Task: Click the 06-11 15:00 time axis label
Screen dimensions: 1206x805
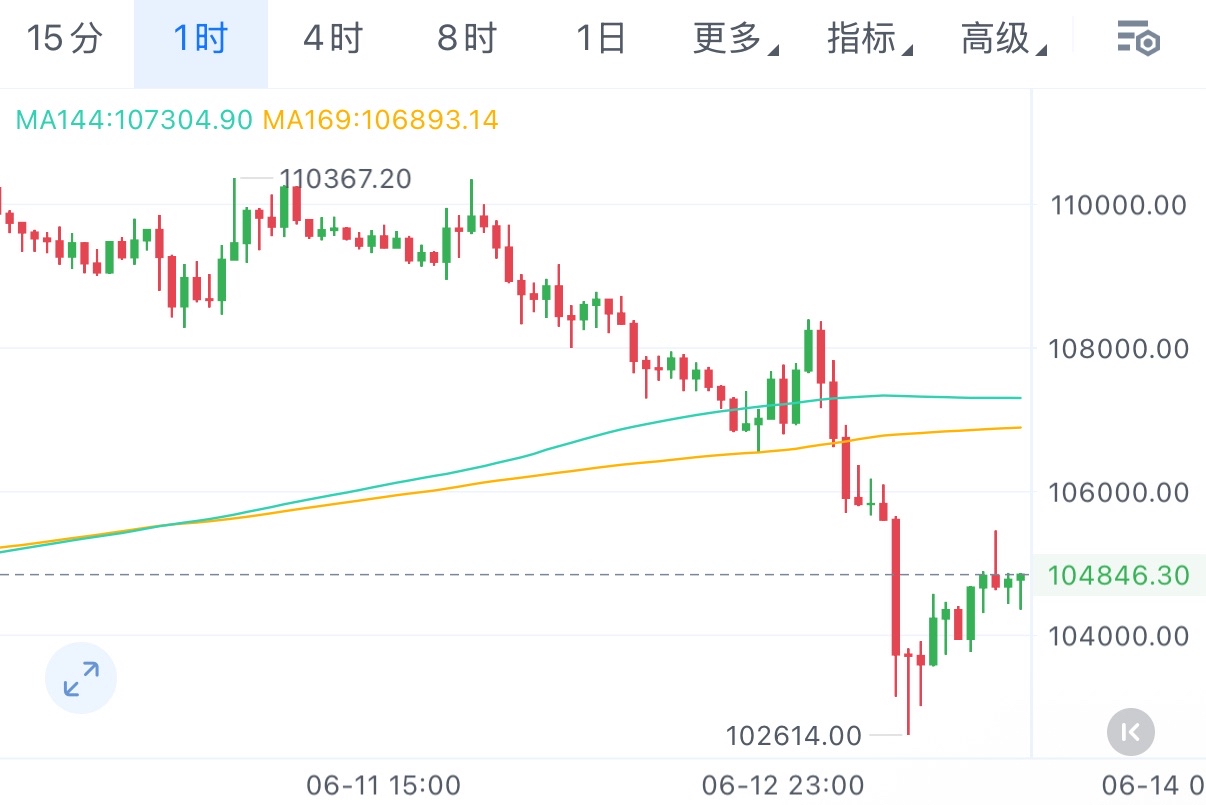Action: (384, 783)
